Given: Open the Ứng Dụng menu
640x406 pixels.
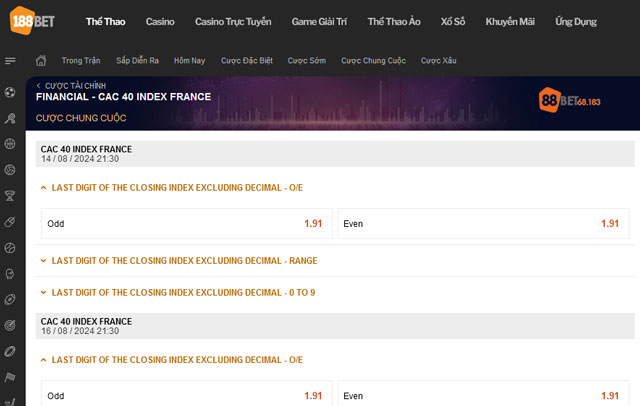Looking at the screenshot, I should pos(576,22).
